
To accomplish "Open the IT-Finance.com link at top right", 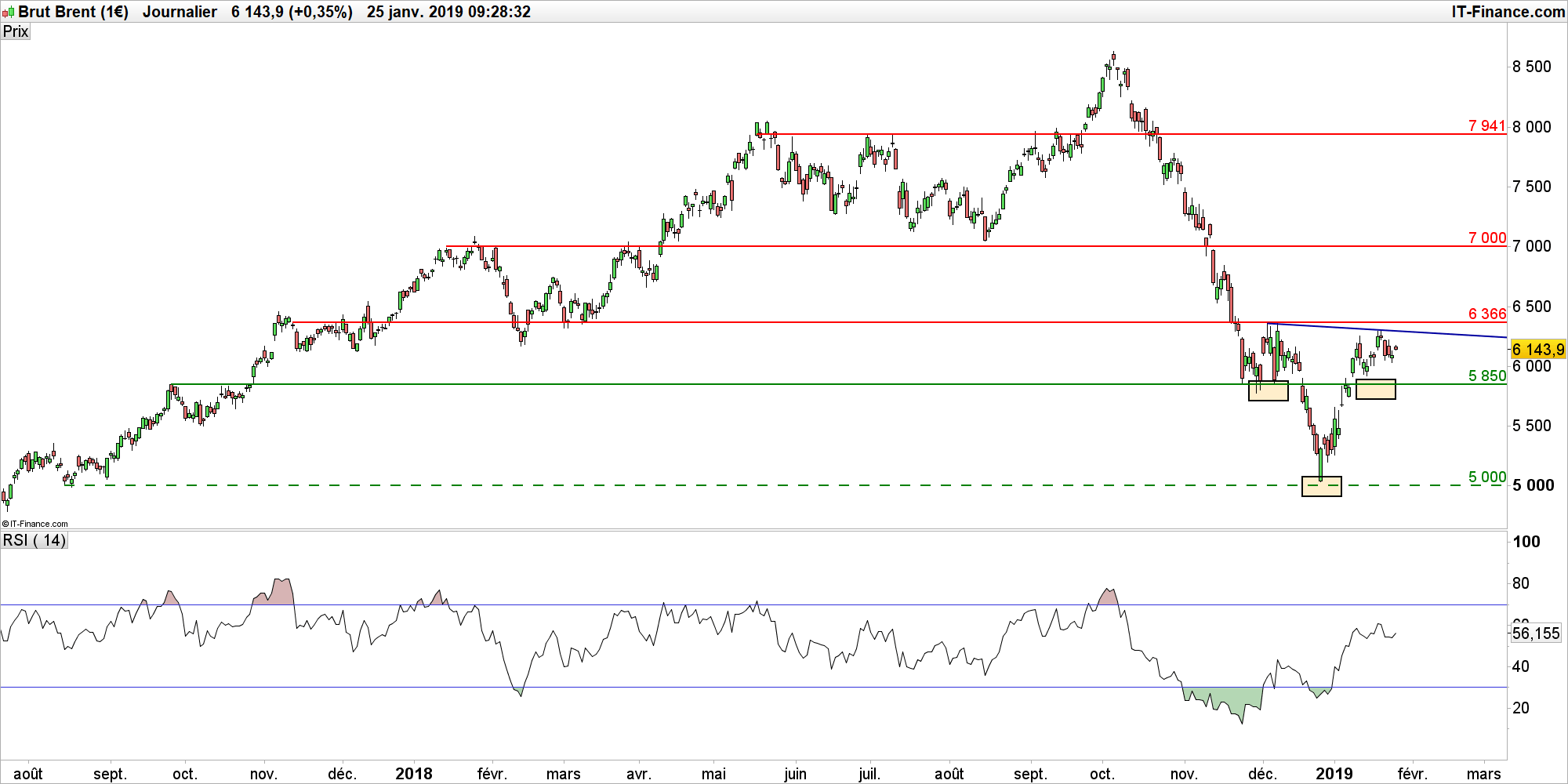I will click(1508, 12).
